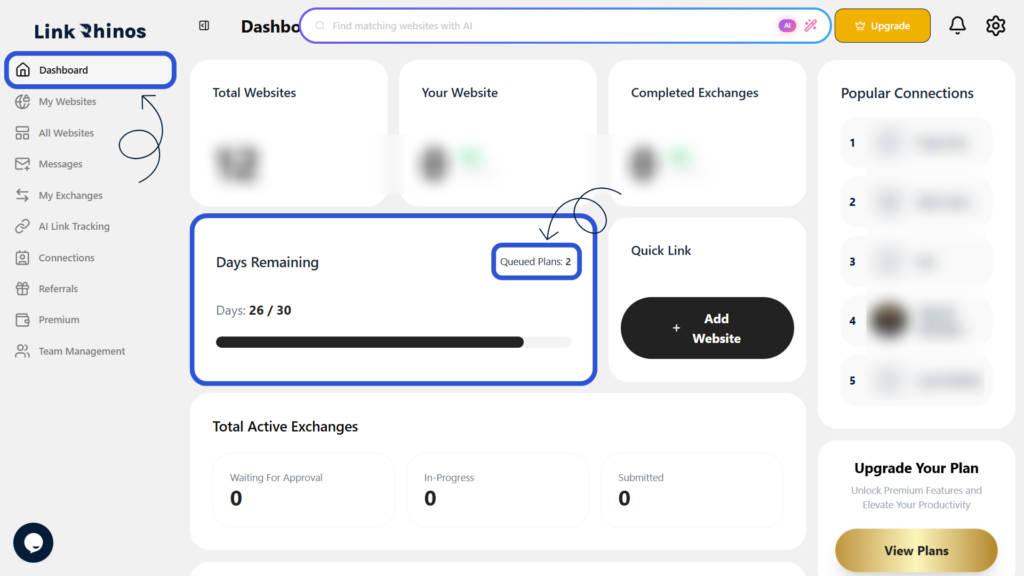Click the yellow Upgrade button
The image size is (1024, 576).
tap(882, 25)
